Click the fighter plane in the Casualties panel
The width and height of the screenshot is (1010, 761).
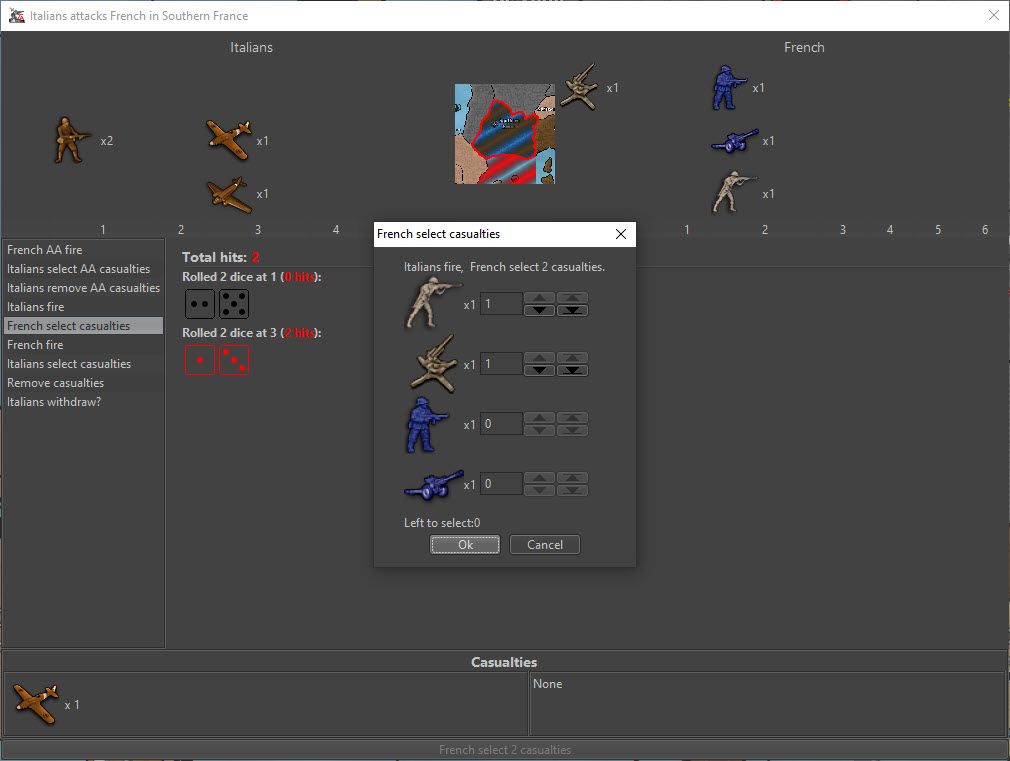(36, 704)
